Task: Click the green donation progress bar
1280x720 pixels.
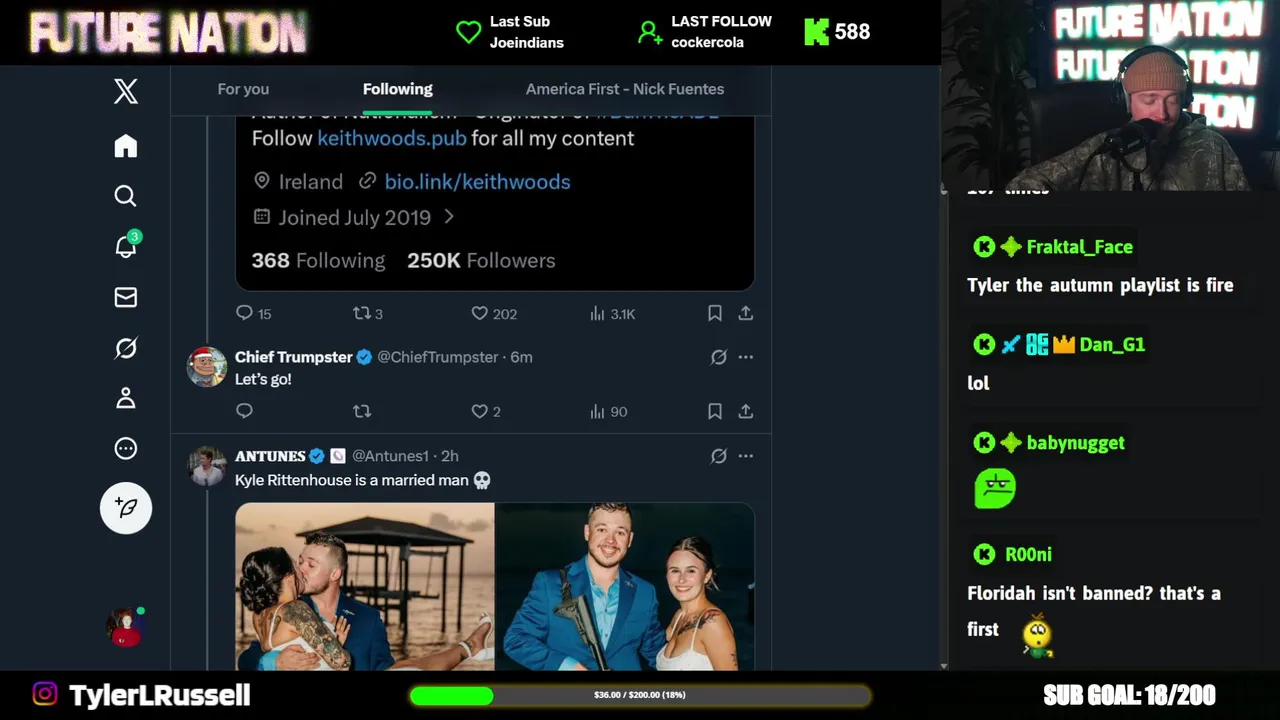Action: pos(640,695)
